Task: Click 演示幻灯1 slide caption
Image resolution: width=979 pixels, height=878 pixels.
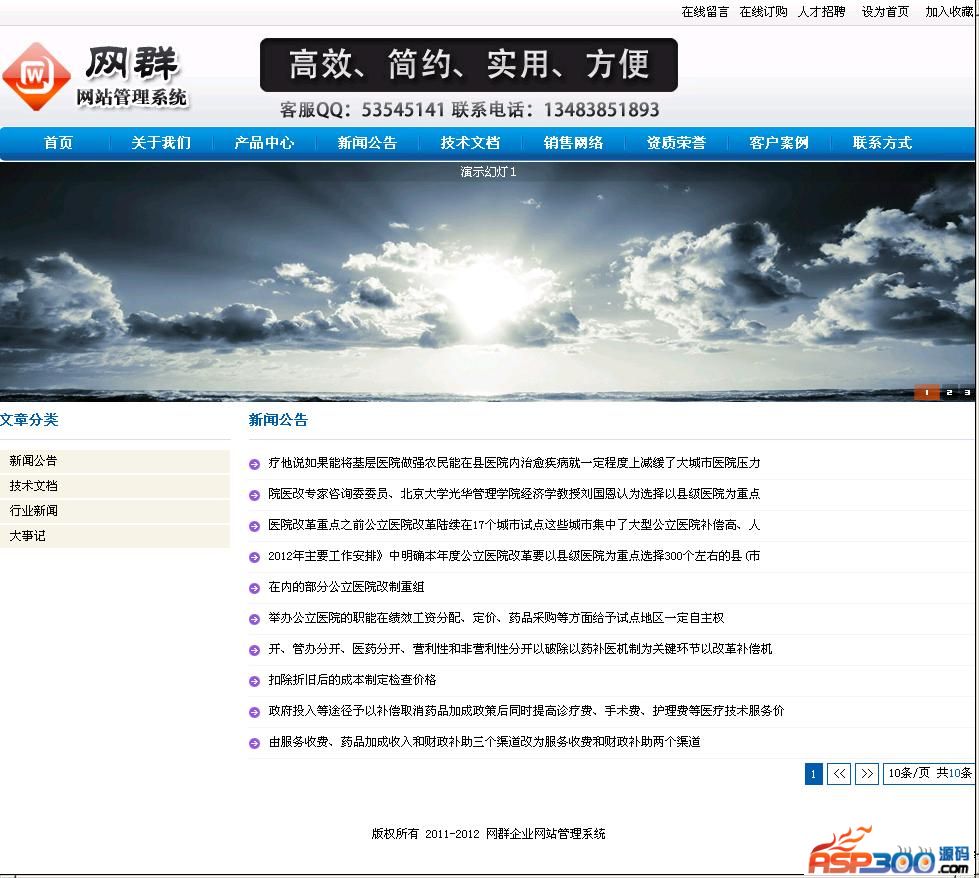Action: coord(488,172)
